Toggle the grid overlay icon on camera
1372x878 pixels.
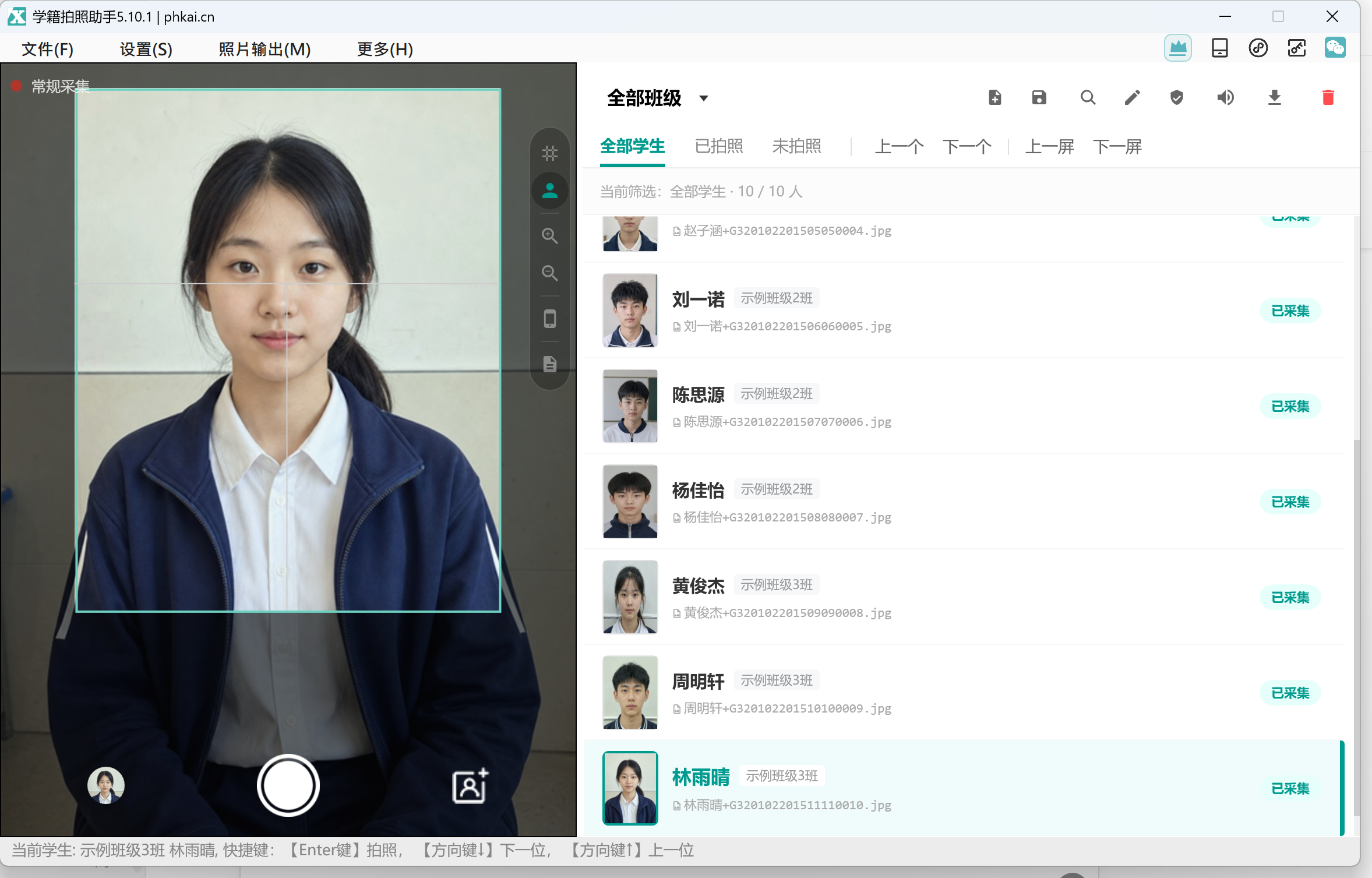tap(549, 153)
